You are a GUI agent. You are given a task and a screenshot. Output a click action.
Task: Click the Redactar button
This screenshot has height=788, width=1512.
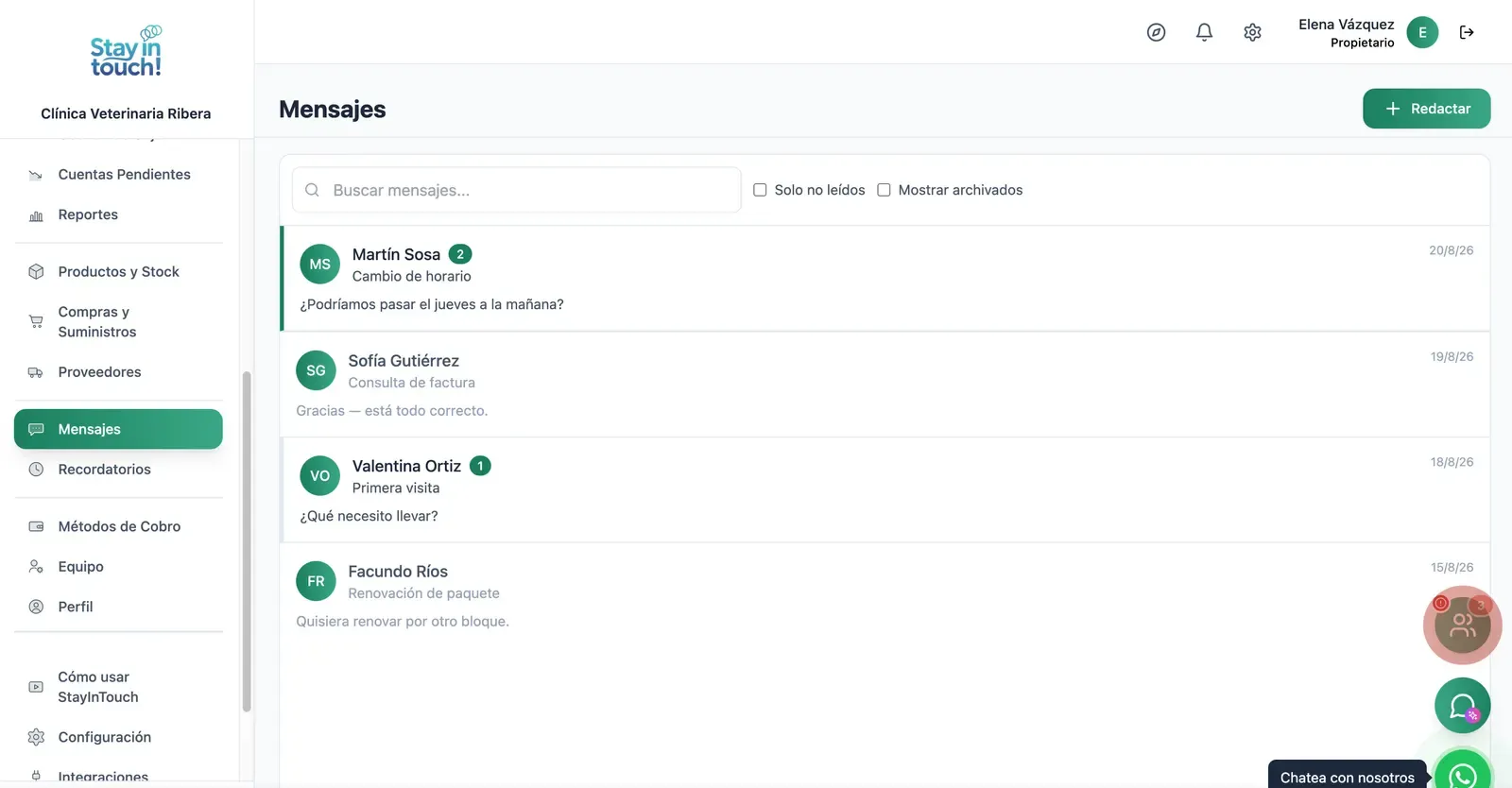[1426, 109]
